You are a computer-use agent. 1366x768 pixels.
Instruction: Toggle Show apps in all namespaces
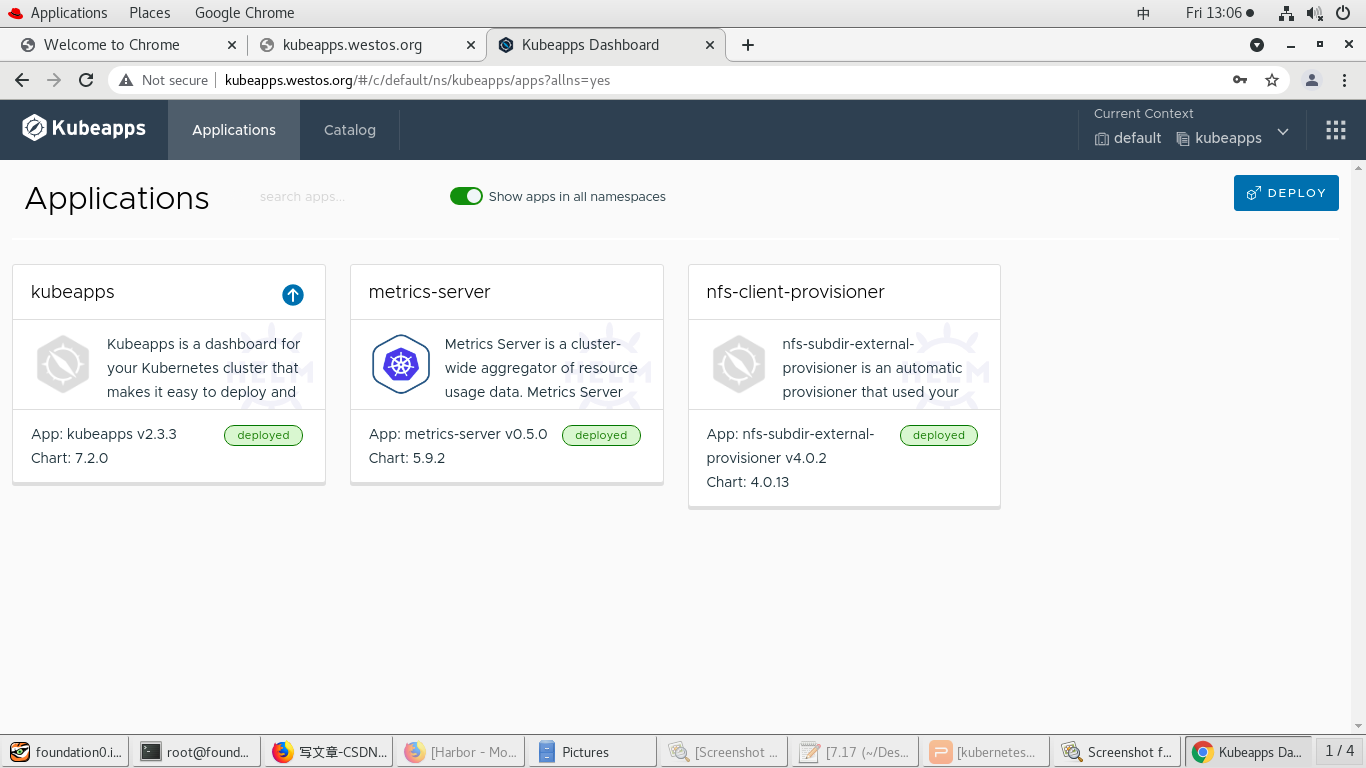coord(466,196)
